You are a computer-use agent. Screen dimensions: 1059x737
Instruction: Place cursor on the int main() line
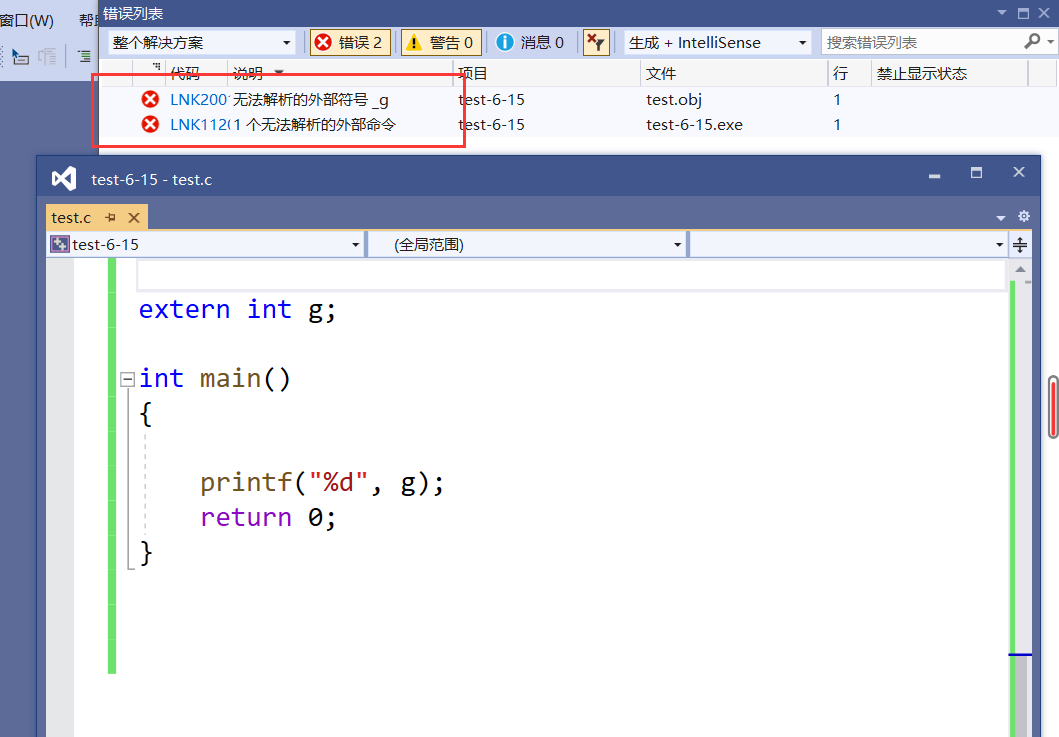215,378
